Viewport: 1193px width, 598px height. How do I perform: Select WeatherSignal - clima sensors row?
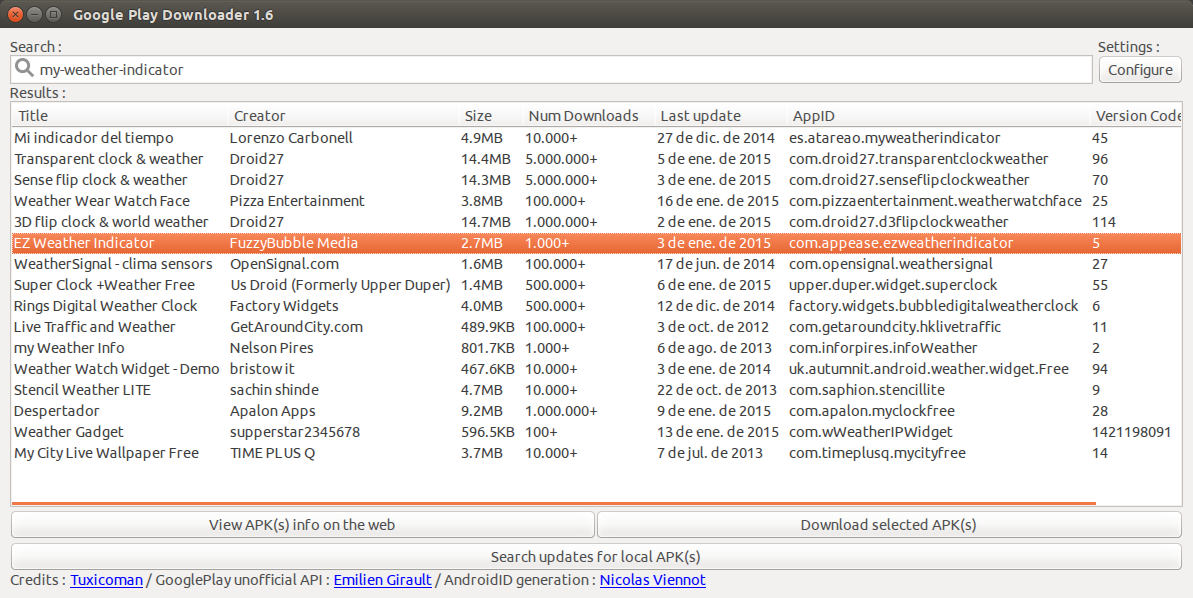point(596,264)
